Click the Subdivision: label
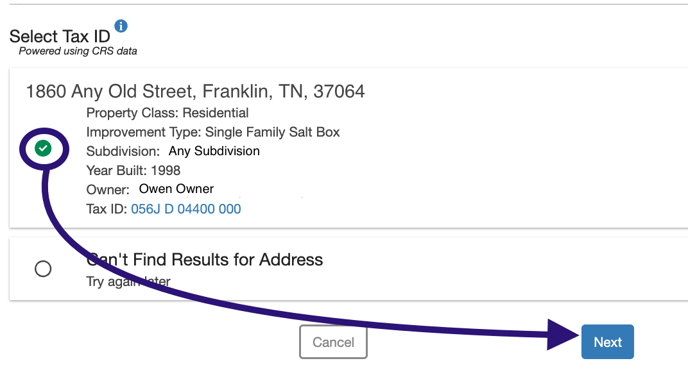688x370 pixels. 123,151
